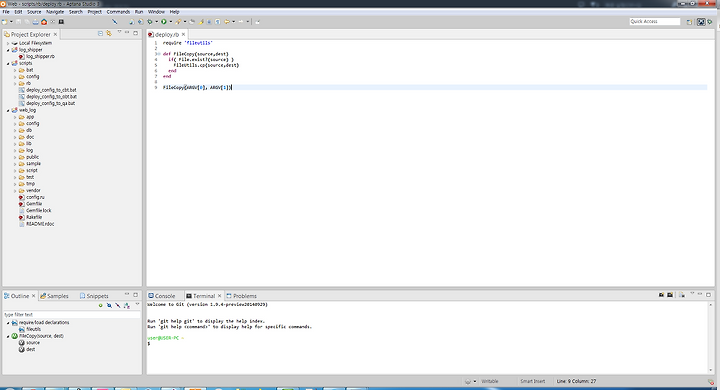Screen dimensions: 720x390
Task: Open the Commands menu
Action: click(x=118, y=12)
